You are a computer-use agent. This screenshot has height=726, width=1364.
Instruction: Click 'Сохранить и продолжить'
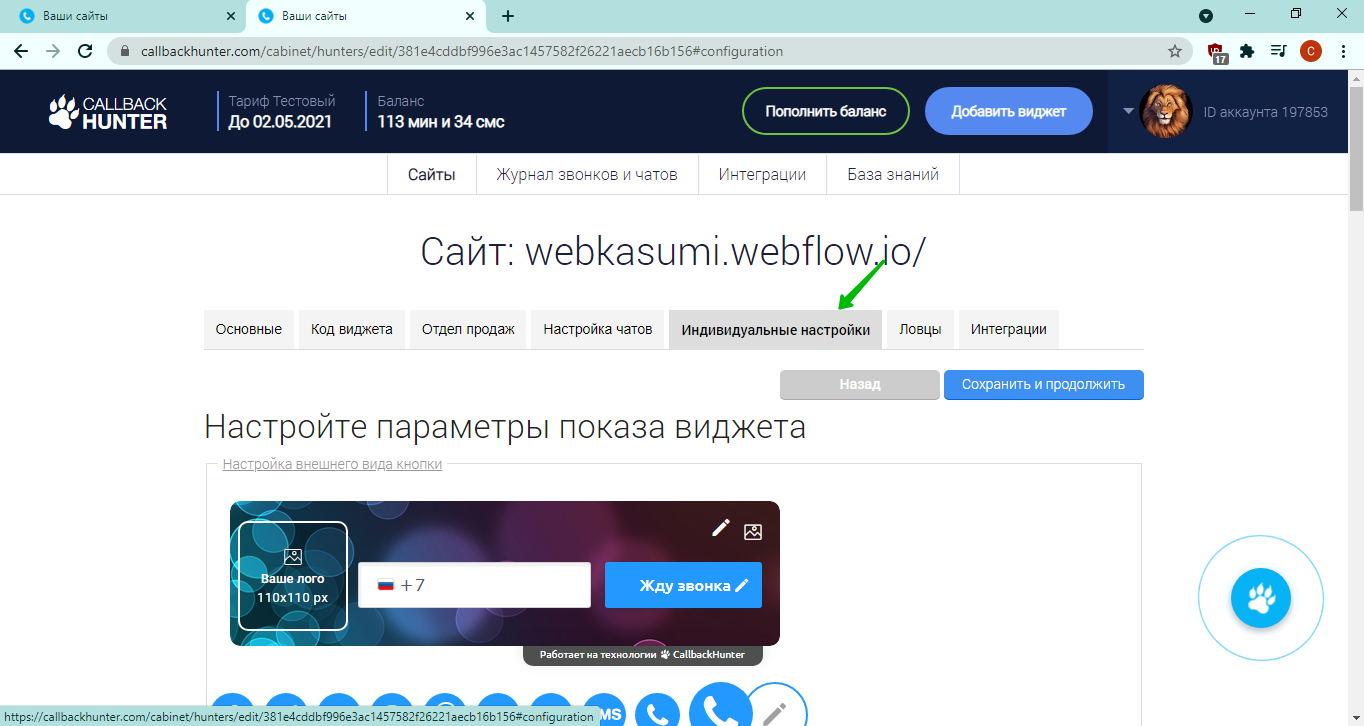1043,385
